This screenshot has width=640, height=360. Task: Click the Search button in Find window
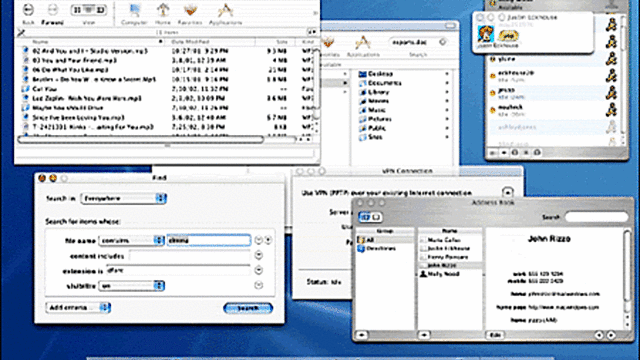pyautogui.click(x=248, y=308)
